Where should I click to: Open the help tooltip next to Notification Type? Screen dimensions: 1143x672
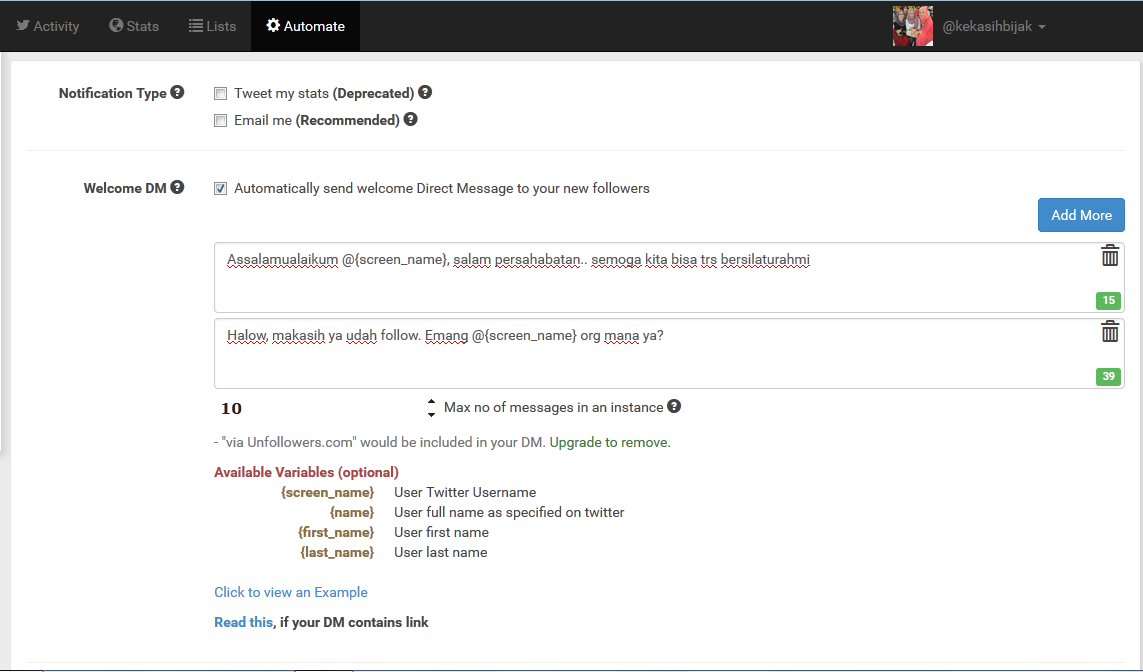click(177, 92)
